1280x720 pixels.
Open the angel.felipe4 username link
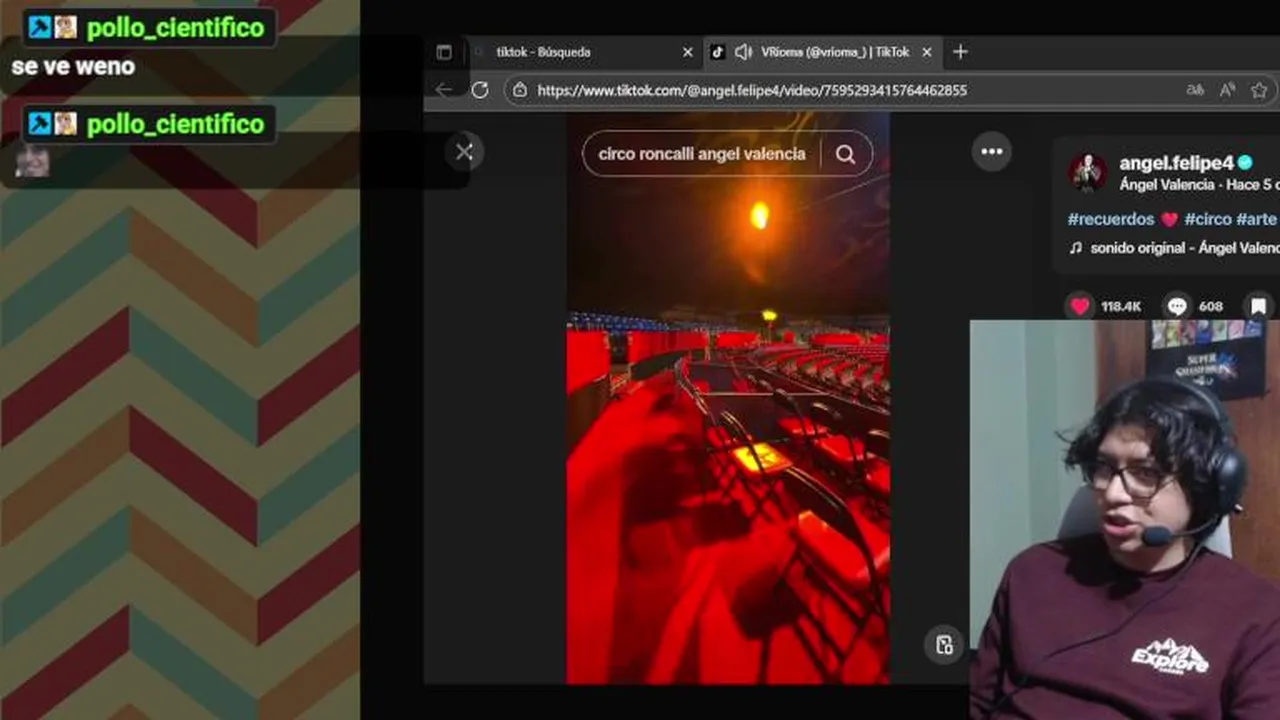pos(1177,163)
